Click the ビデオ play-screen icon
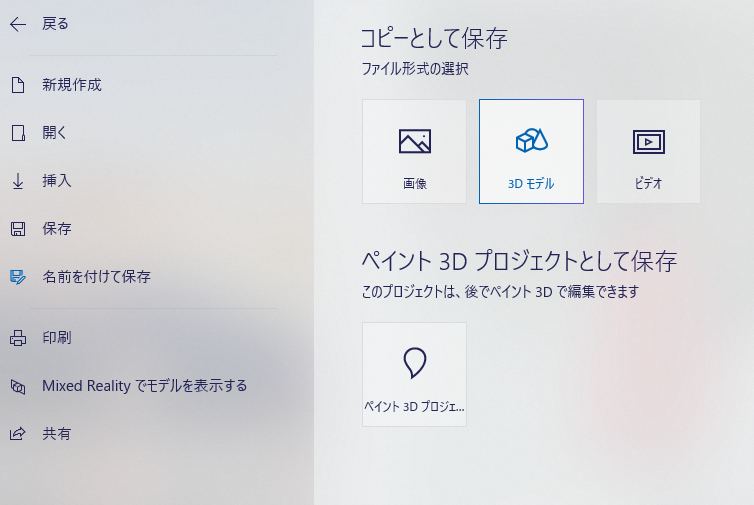This screenshot has height=505, width=754. click(649, 142)
